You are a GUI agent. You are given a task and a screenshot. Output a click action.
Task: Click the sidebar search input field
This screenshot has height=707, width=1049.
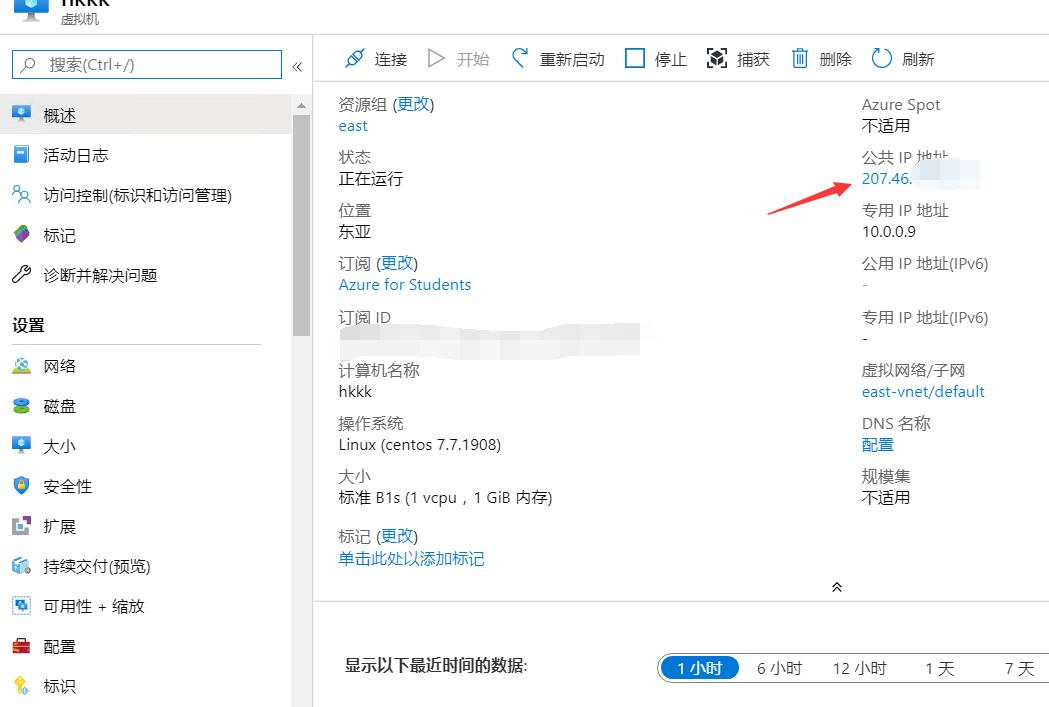click(x=147, y=65)
